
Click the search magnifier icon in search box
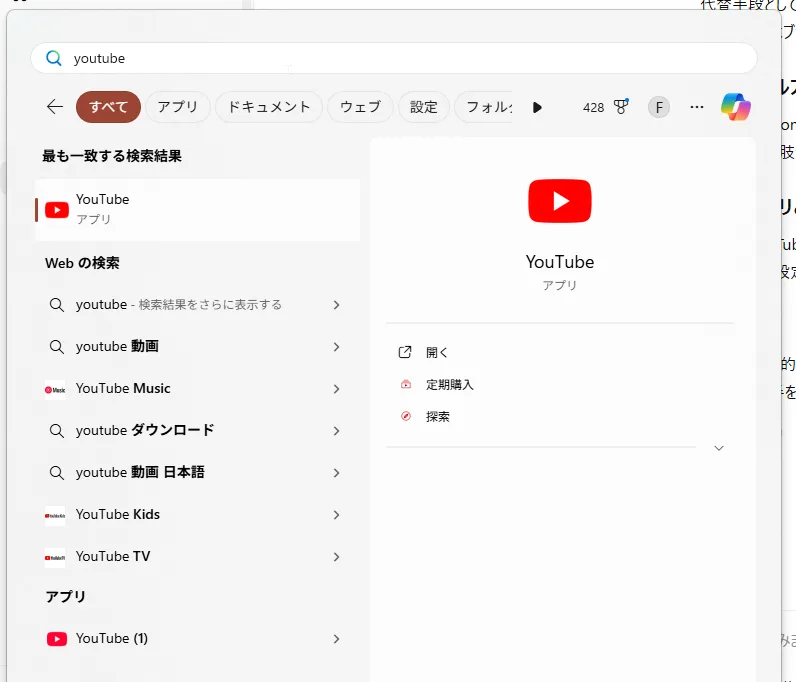pos(53,58)
